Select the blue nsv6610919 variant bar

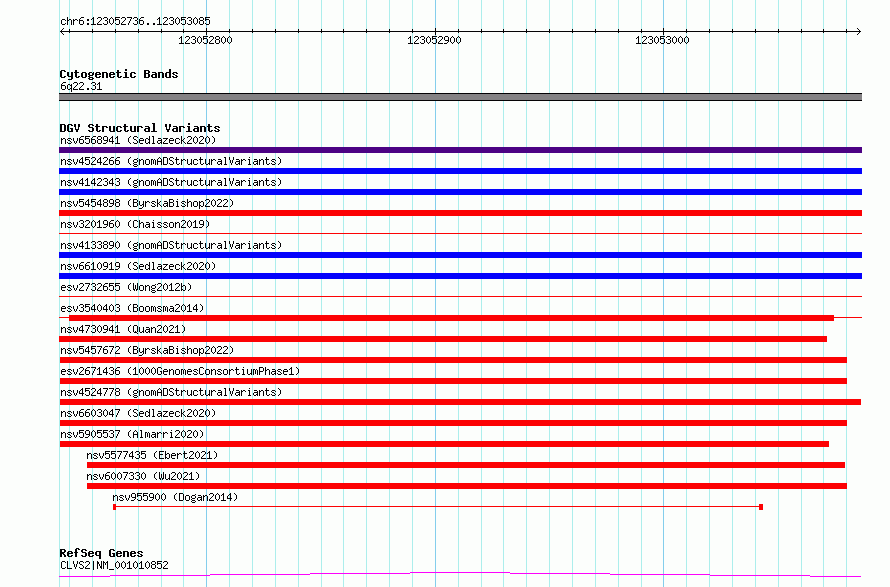click(x=460, y=276)
